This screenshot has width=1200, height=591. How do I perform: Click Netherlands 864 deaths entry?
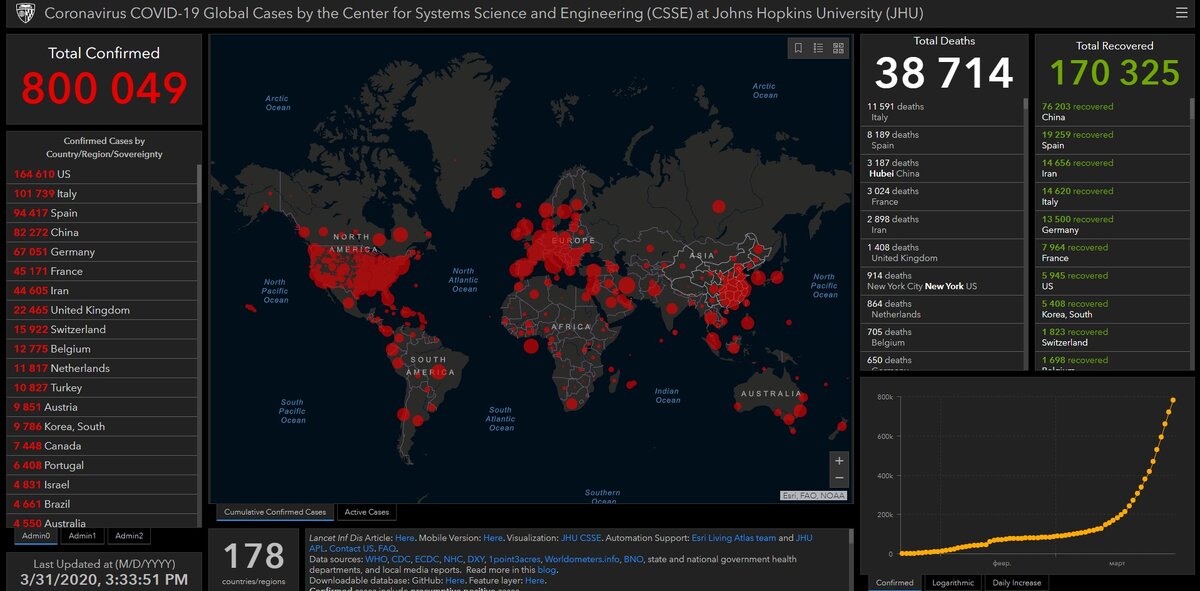click(x=941, y=309)
